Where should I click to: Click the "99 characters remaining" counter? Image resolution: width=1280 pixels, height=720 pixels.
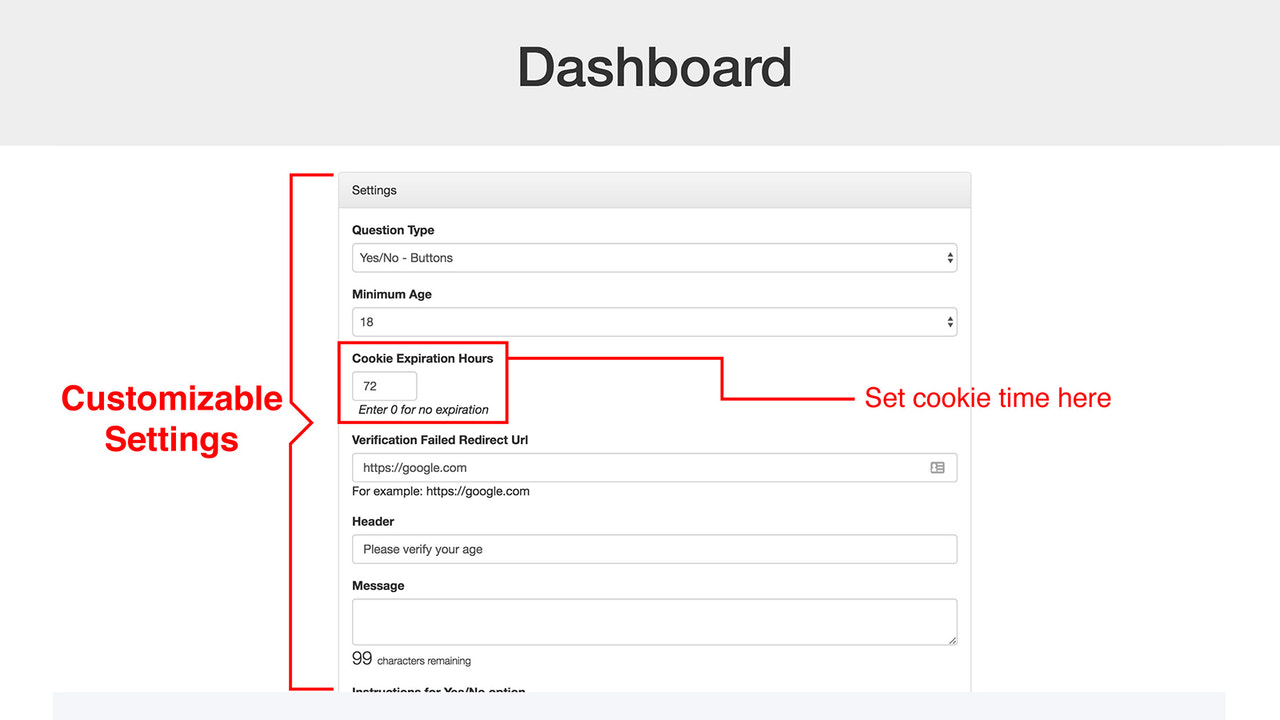pyautogui.click(x=410, y=658)
